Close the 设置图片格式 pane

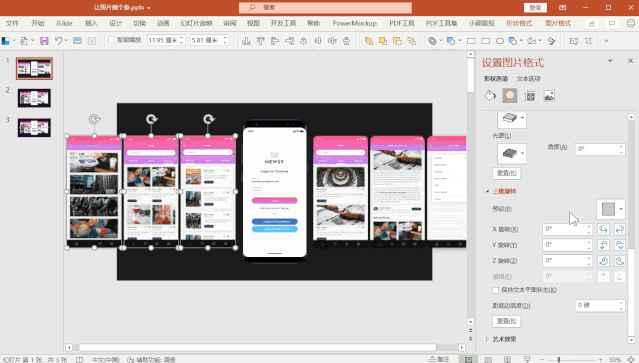pos(630,61)
